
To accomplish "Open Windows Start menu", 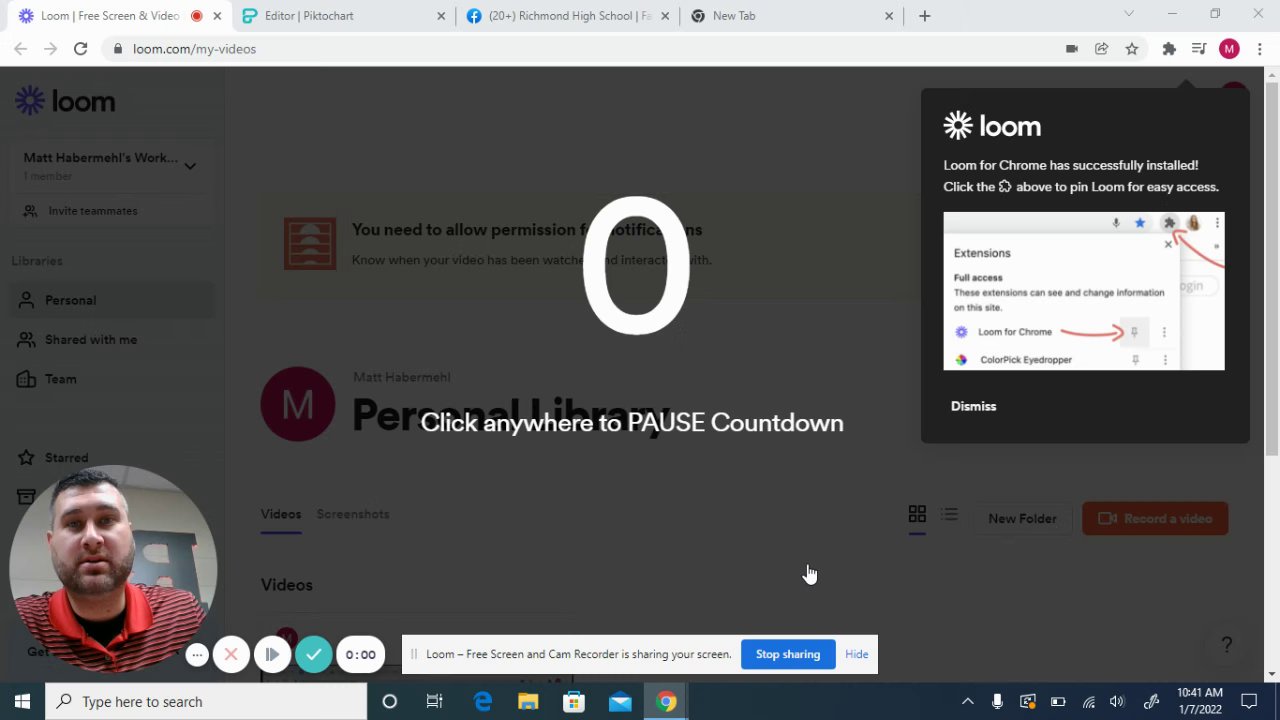I will [x=22, y=701].
